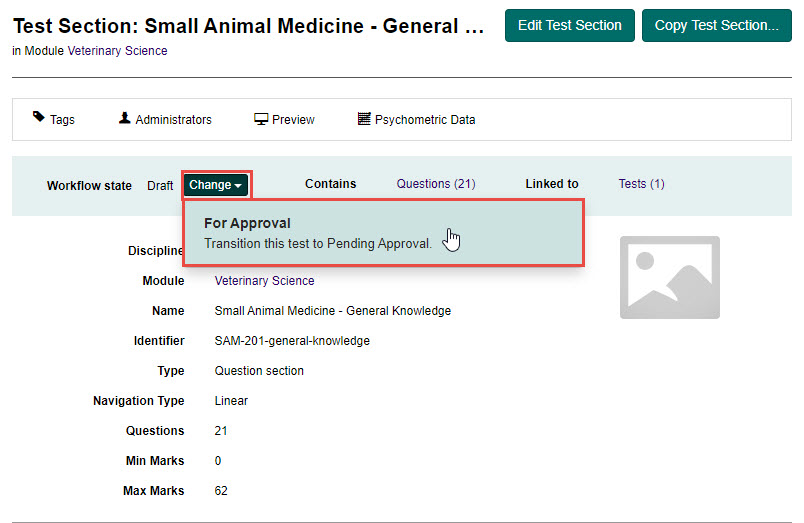Select the placeholder image thumbnail
This screenshot has height=523, width=804.
tap(669, 277)
